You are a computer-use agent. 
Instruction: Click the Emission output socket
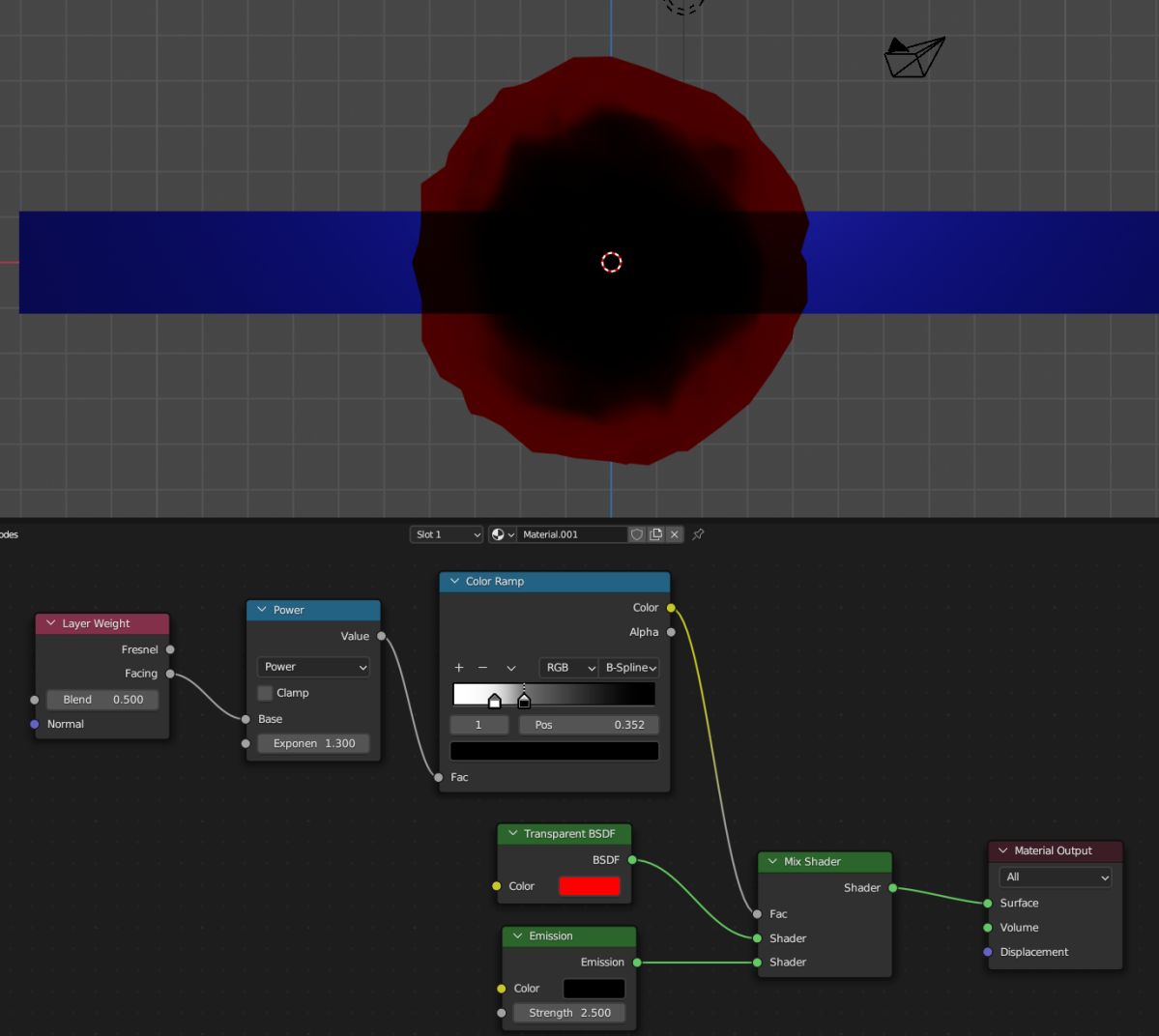(637, 963)
